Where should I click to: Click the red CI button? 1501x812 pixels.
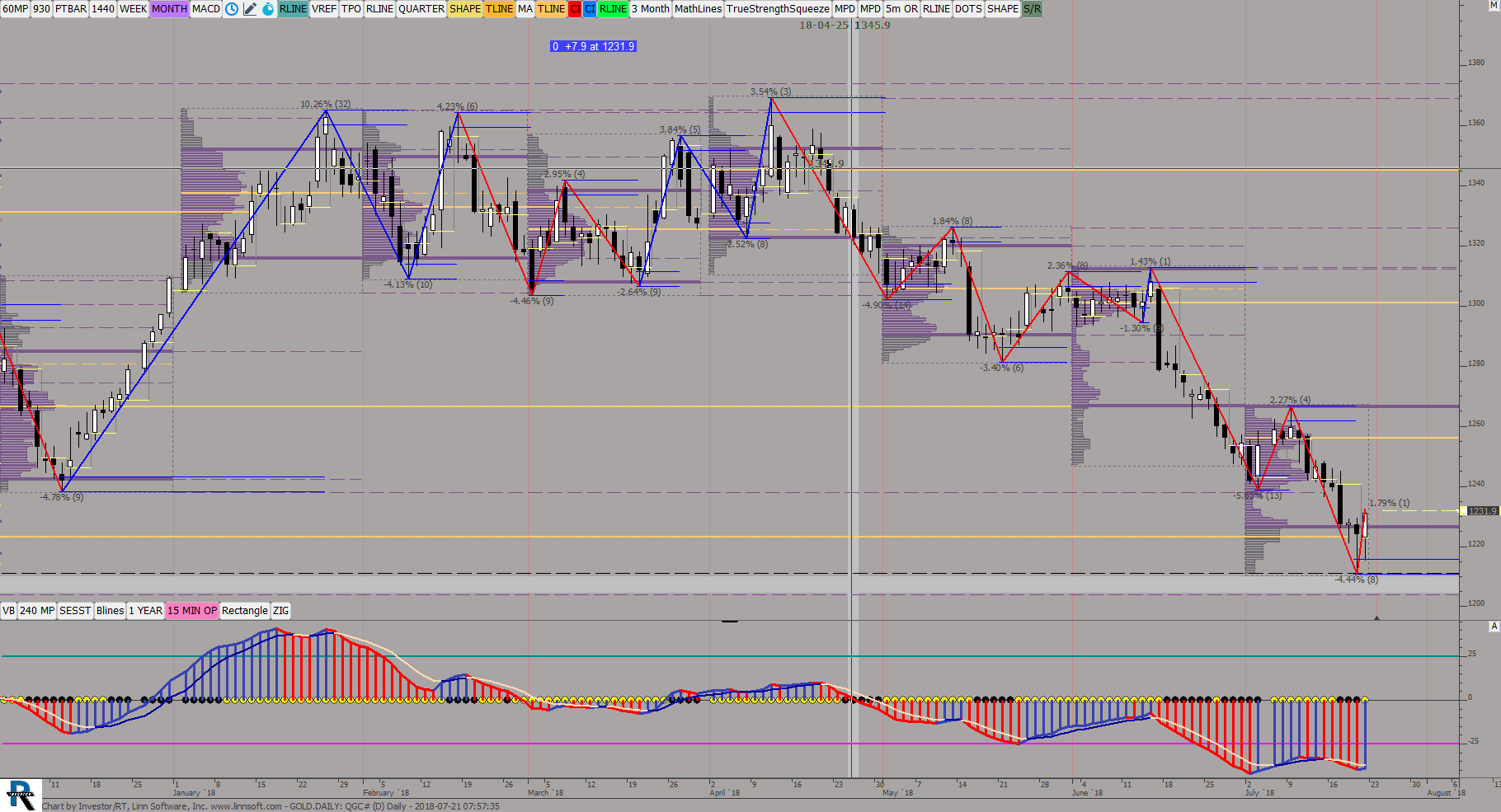tap(575, 9)
